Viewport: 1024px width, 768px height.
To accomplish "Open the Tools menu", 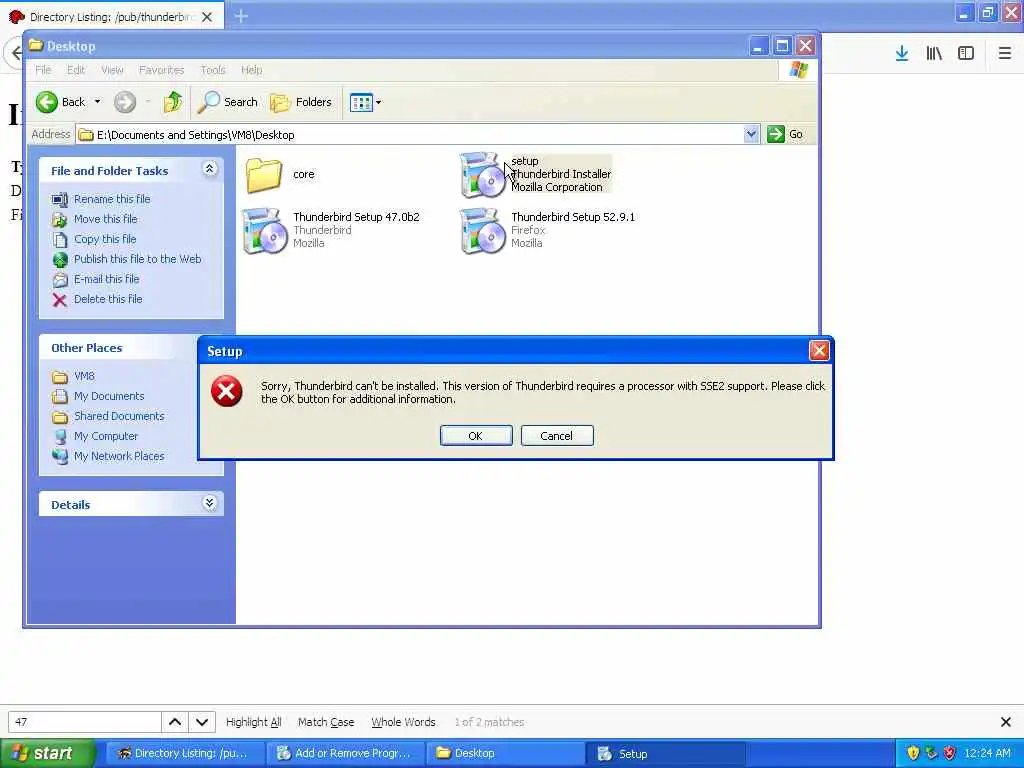I will [x=213, y=70].
